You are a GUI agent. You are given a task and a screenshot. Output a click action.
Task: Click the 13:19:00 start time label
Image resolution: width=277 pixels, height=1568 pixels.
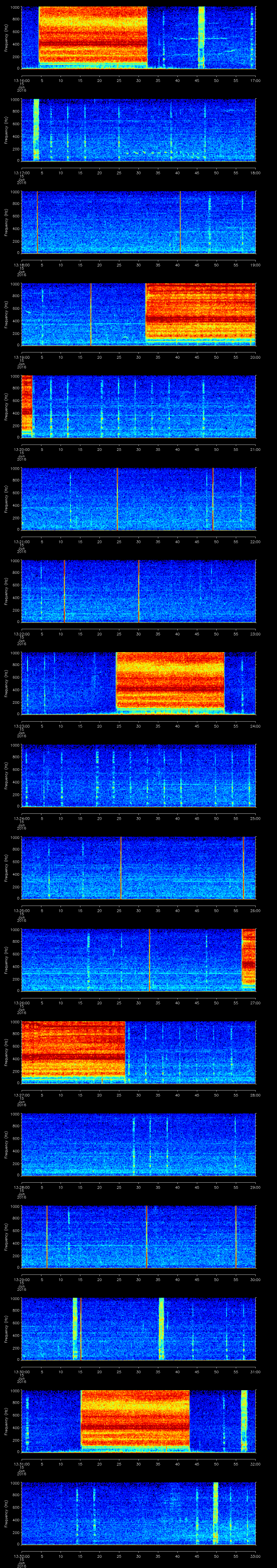coord(21,357)
